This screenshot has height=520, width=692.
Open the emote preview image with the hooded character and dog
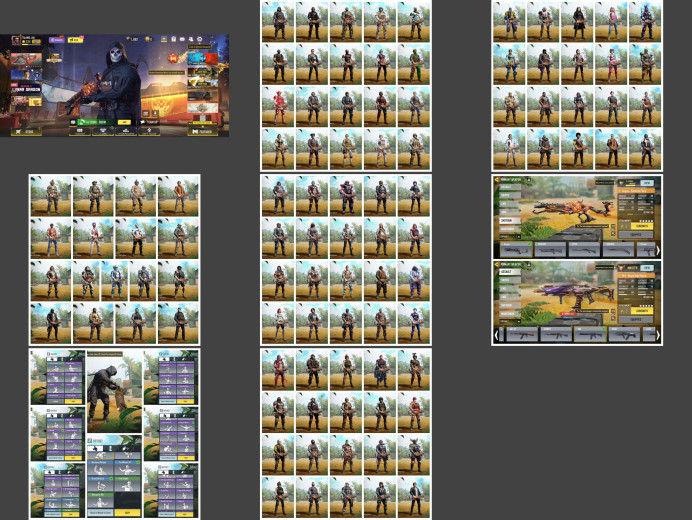(x=114, y=392)
